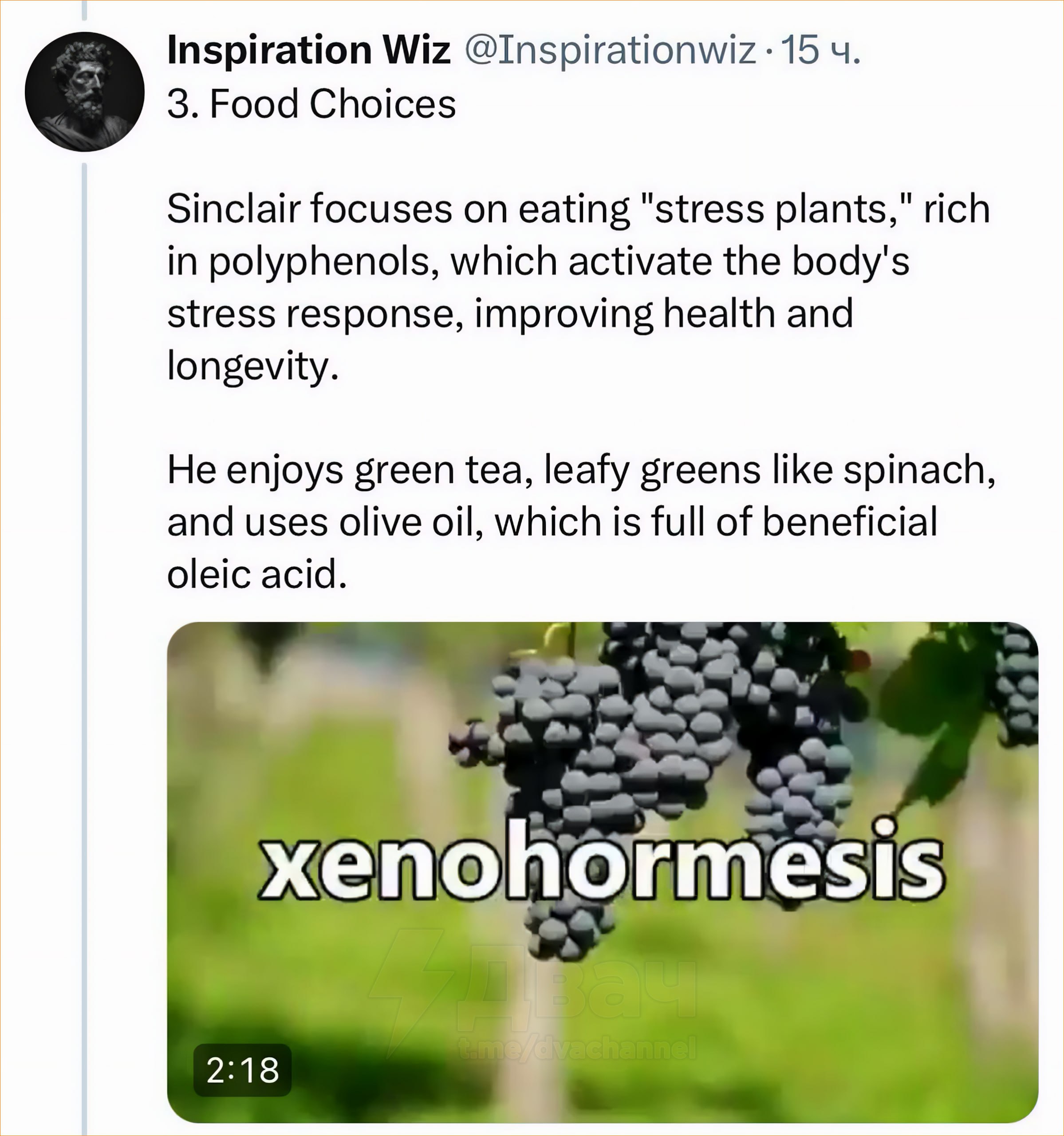This screenshot has width=1064, height=1136.
Task: Open the @Inspirationwiz handle link
Action: point(610,50)
